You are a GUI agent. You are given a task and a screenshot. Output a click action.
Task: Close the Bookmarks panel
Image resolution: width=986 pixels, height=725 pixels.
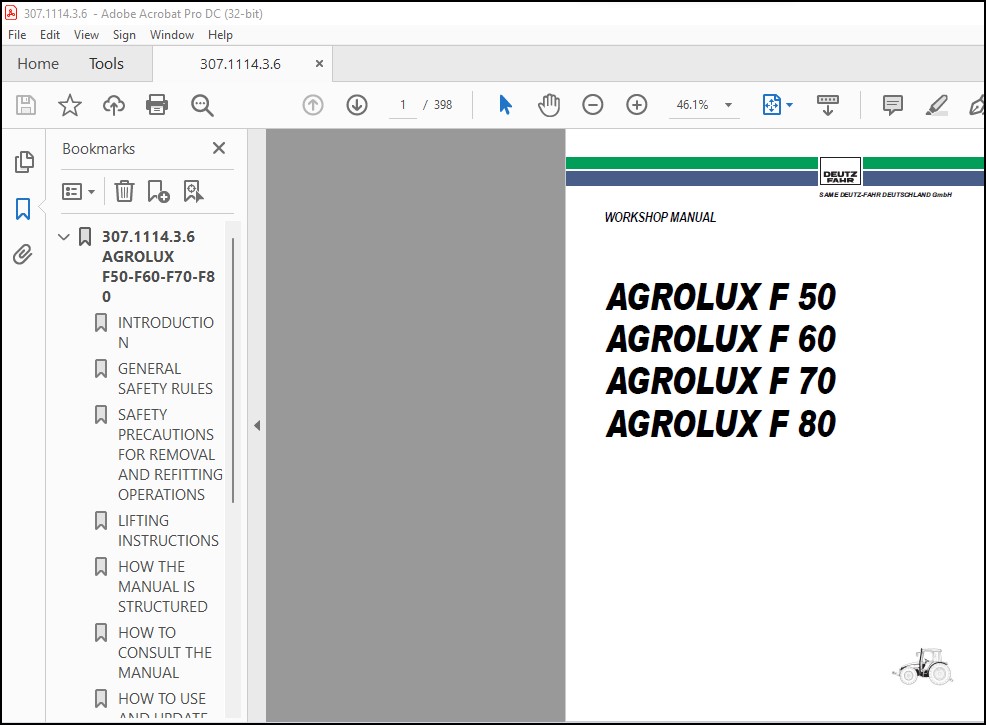tap(219, 148)
